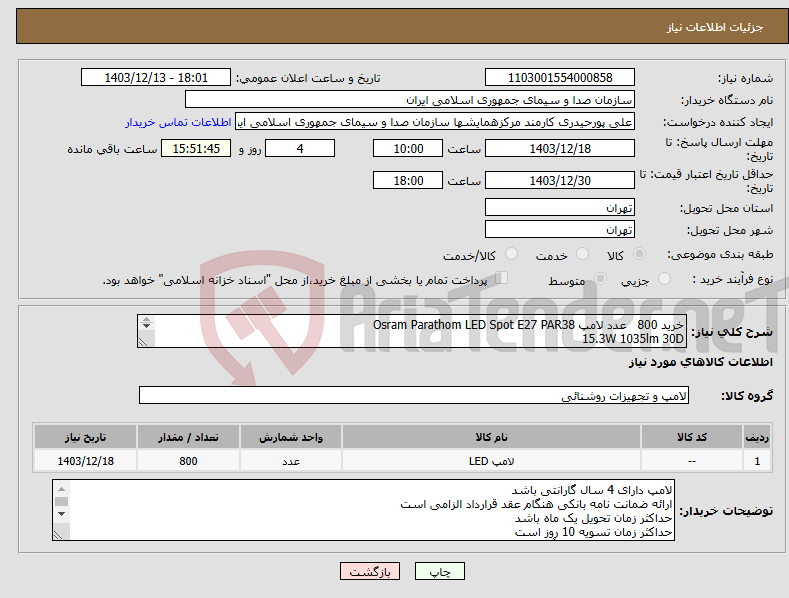The image size is (789, 598).
Task: Select the کالا radio button
Action: 639,254
